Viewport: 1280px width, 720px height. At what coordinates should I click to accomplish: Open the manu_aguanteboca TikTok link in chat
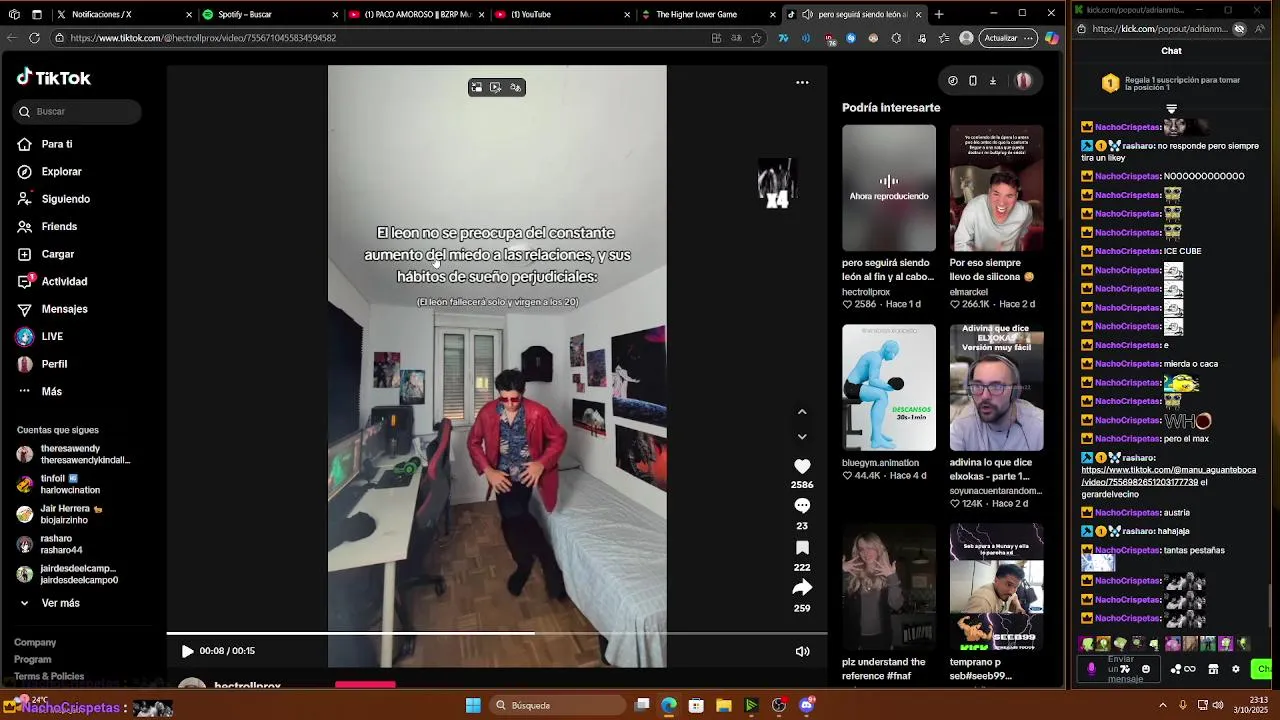pyautogui.click(x=1168, y=476)
